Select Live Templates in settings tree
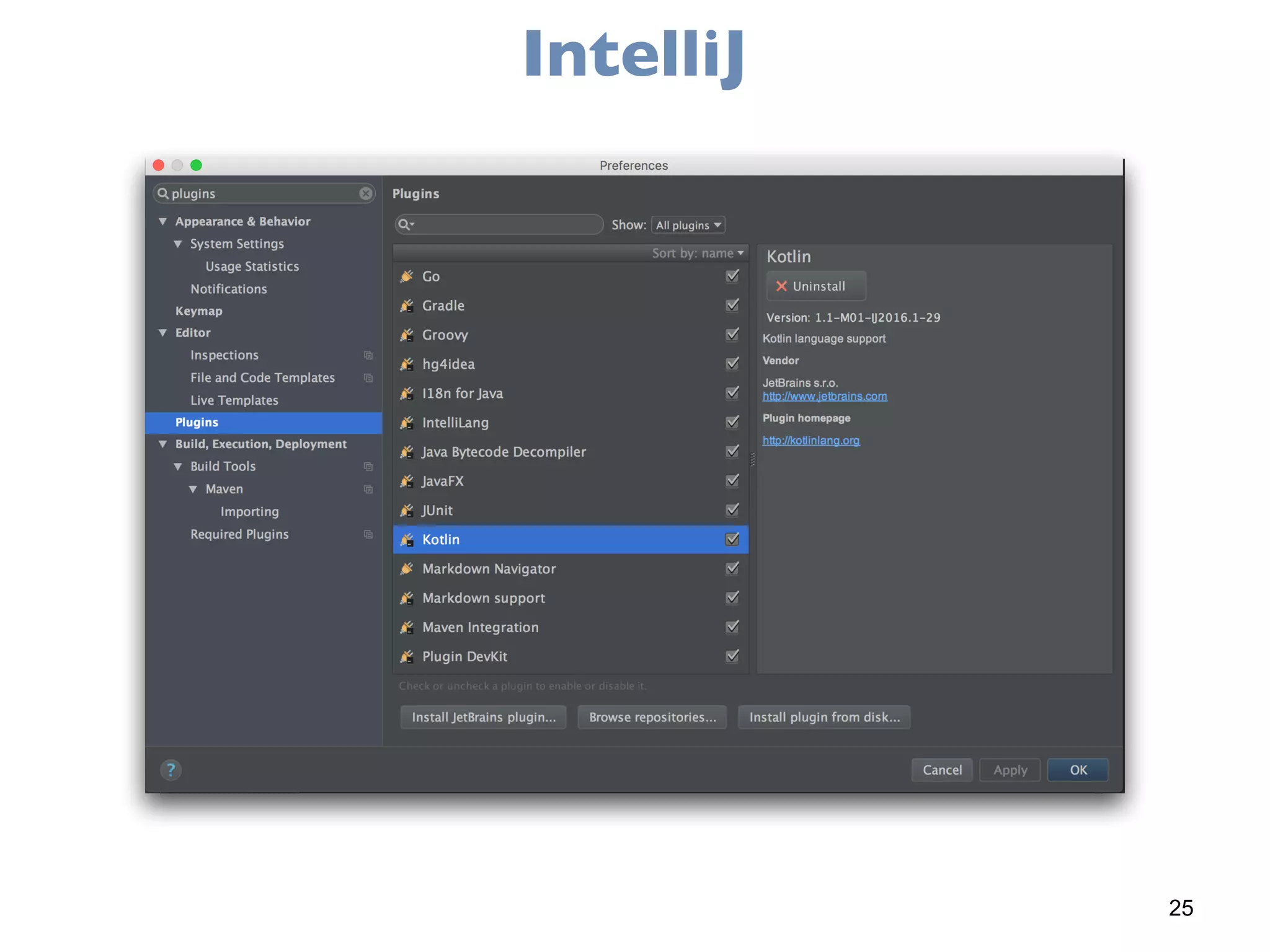This screenshot has height=952, width=1270. [x=234, y=400]
